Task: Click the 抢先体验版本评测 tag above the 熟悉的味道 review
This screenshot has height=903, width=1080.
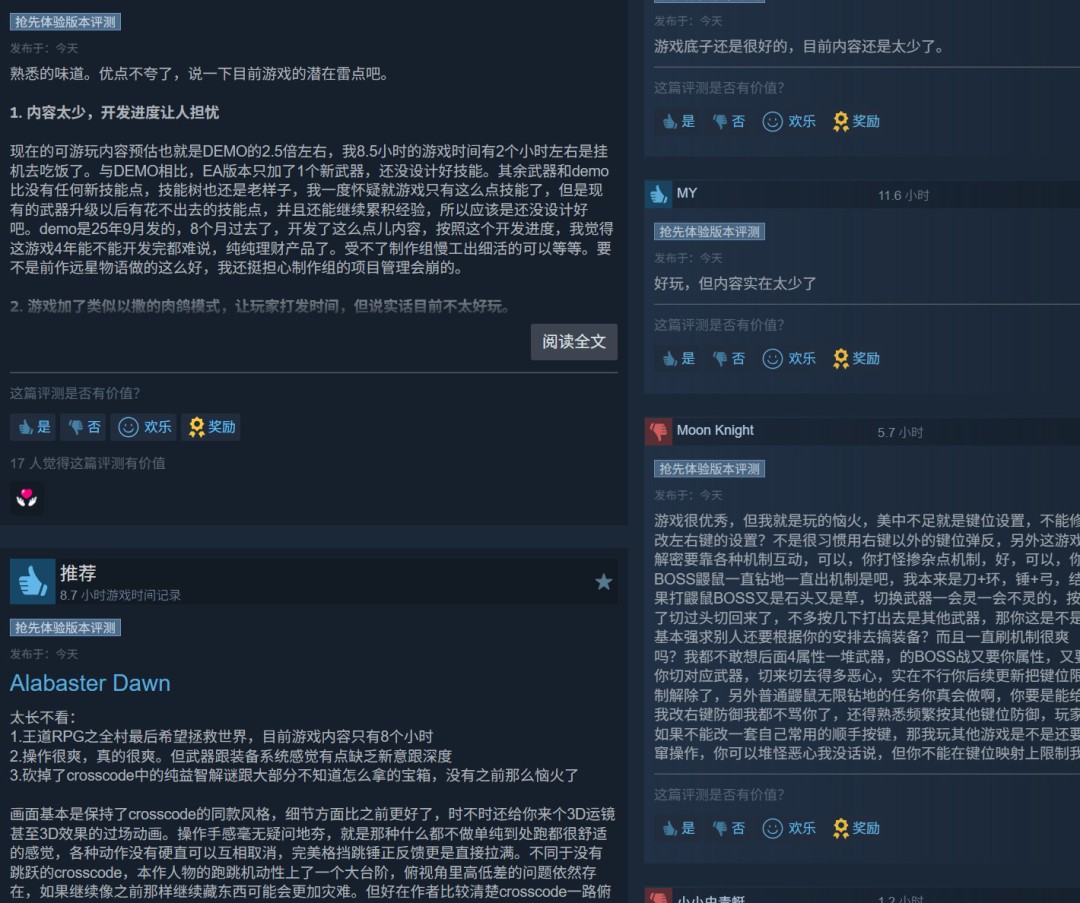Action: pos(65,22)
